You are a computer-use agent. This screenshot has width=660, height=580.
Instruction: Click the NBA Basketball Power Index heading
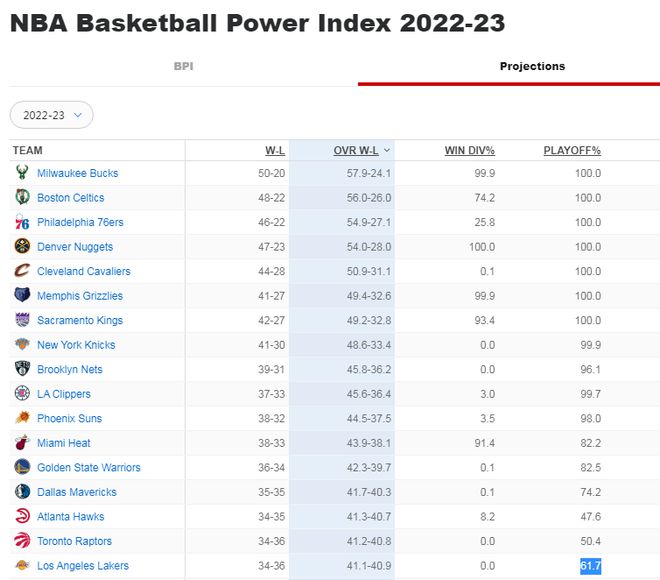click(257, 23)
